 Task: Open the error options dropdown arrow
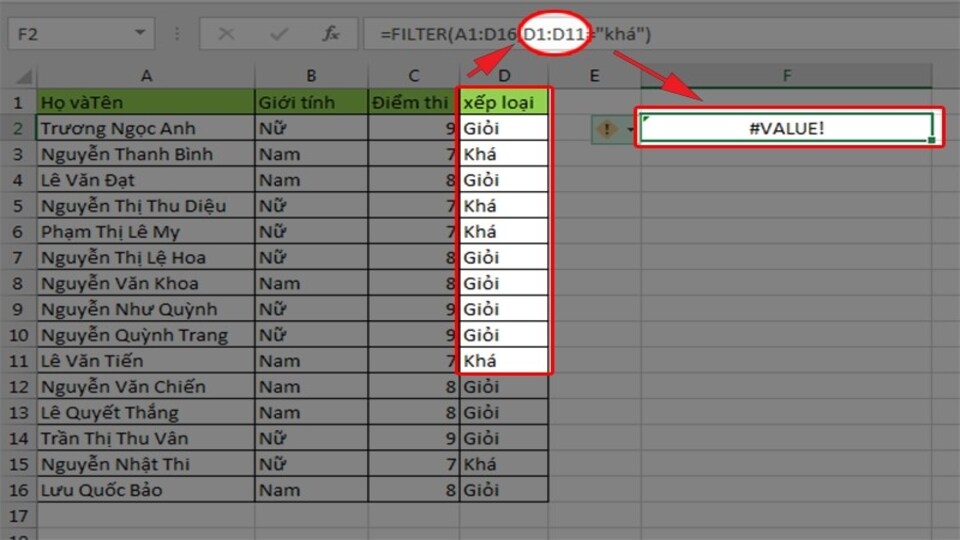(x=629, y=129)
